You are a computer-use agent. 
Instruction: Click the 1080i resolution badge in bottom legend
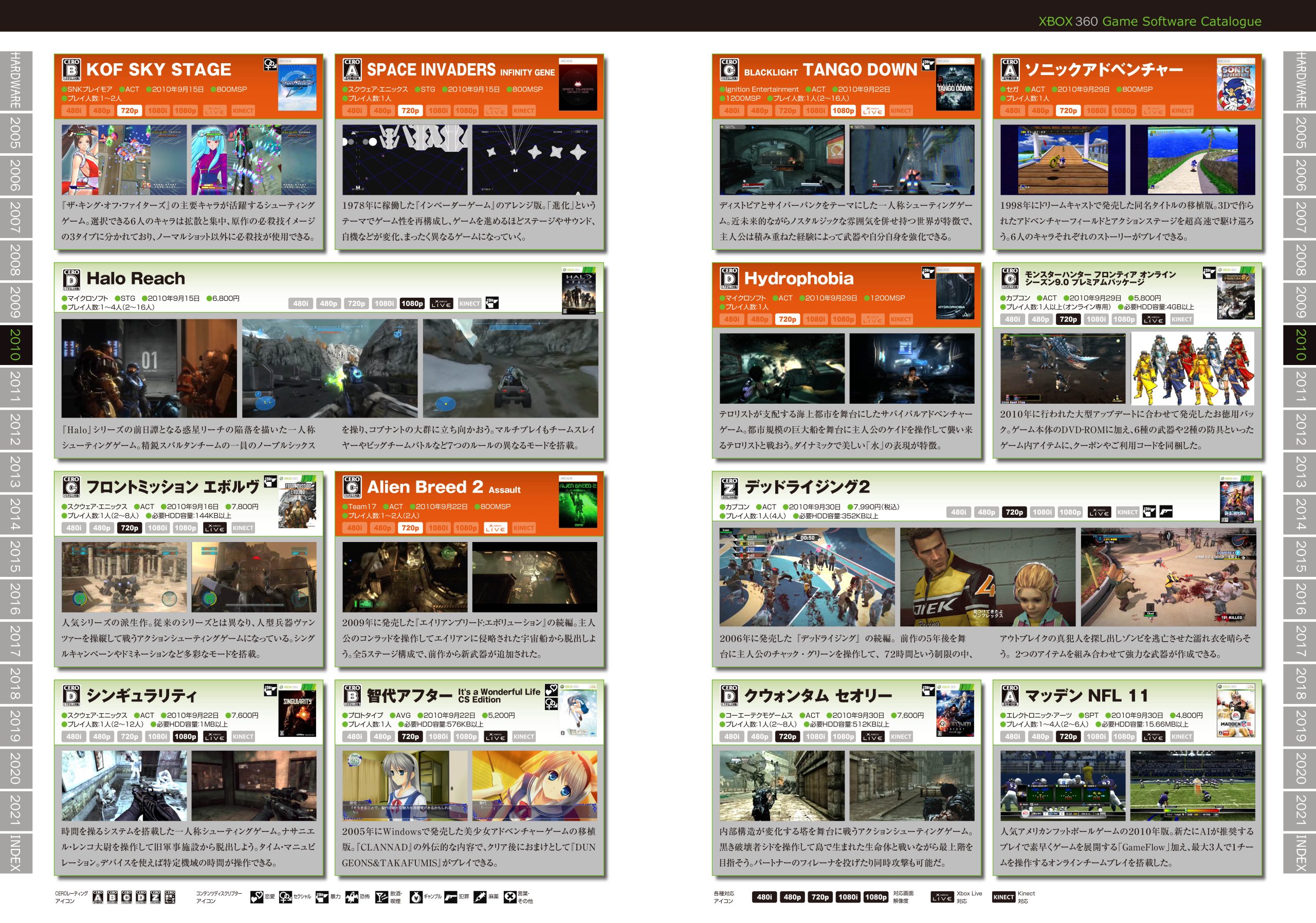click(848, 897)
